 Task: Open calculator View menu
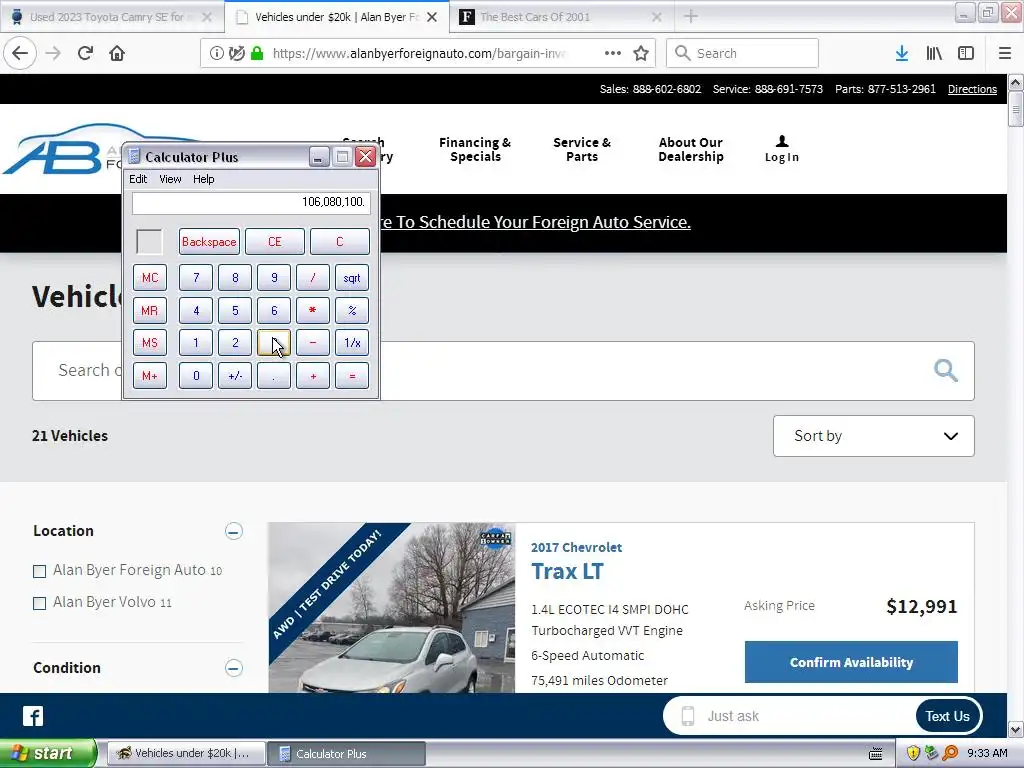(170, 179)
